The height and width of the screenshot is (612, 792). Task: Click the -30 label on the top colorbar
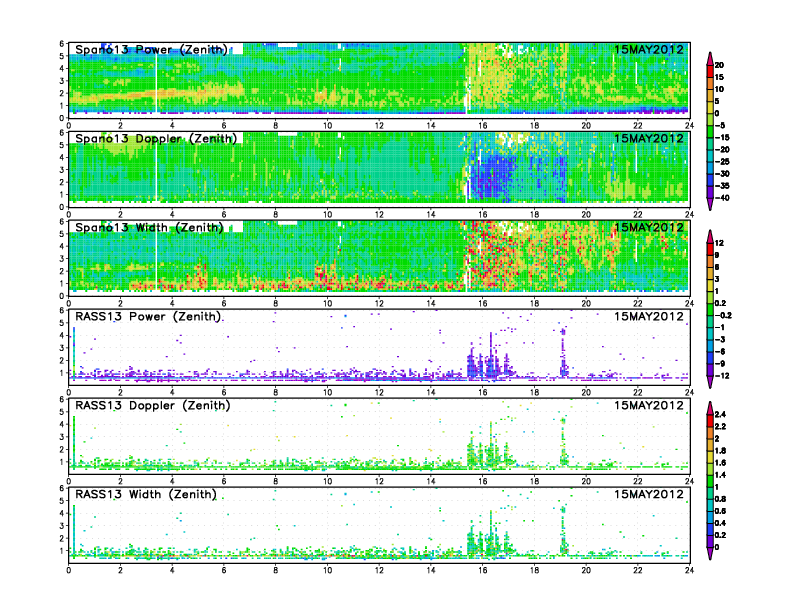point(722,174)
